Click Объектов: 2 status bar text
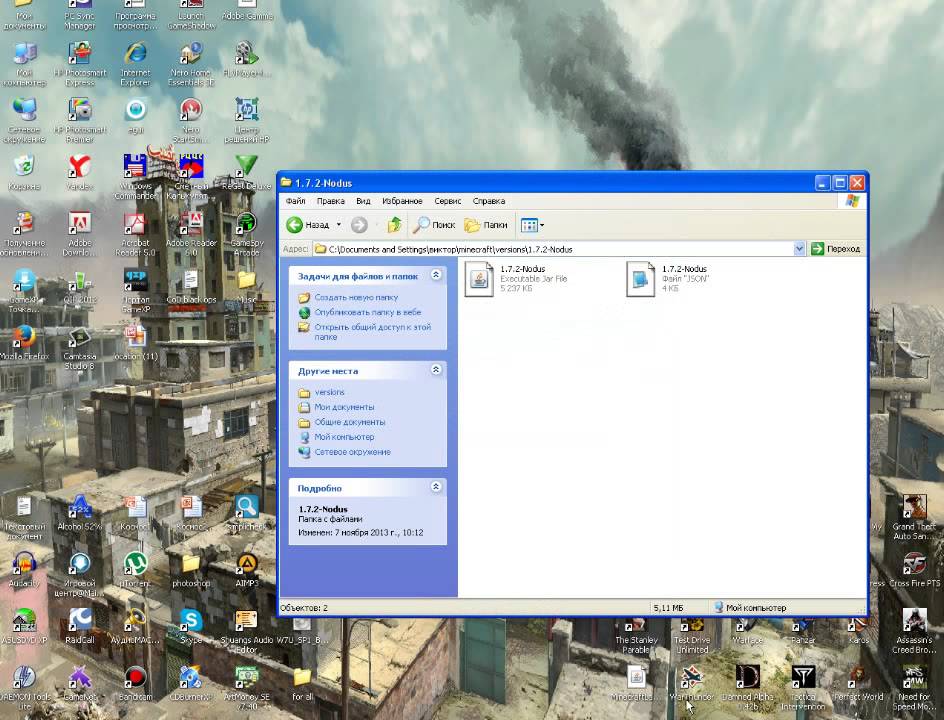The height and width of the screenshot is (720, 944). click(304, 608)
